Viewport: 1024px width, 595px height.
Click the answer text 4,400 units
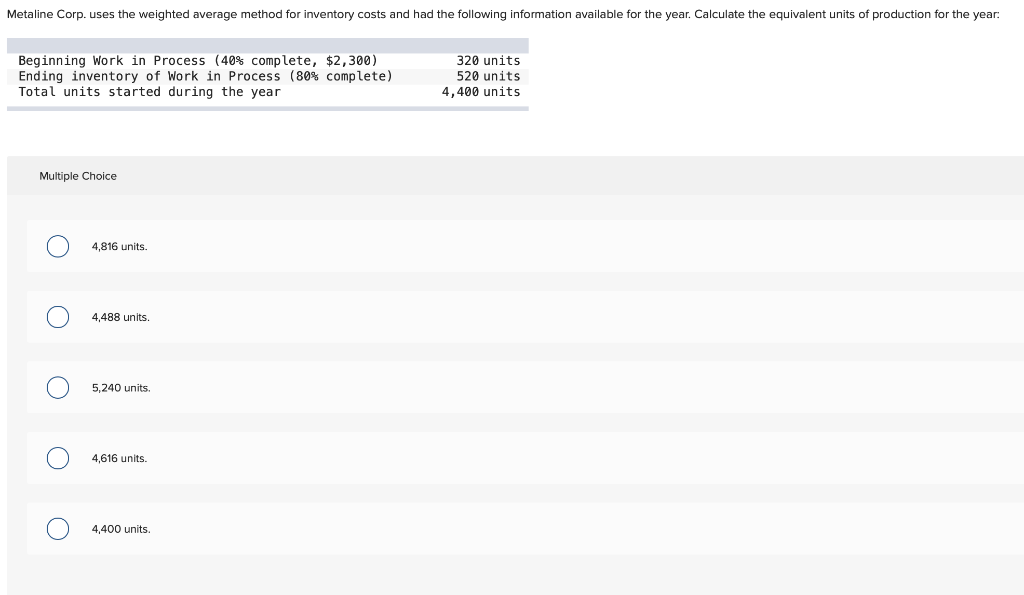pyautogui.click(x=121, y=528)
